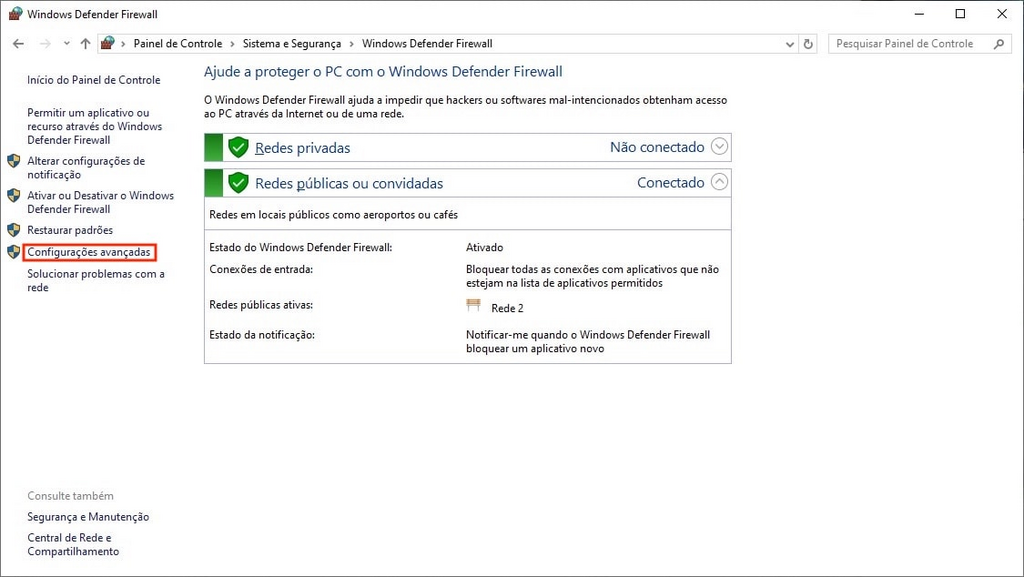Click the shield icon next to Redes públicas
This screenshot has height=577, width=1024.
point(237,182)
